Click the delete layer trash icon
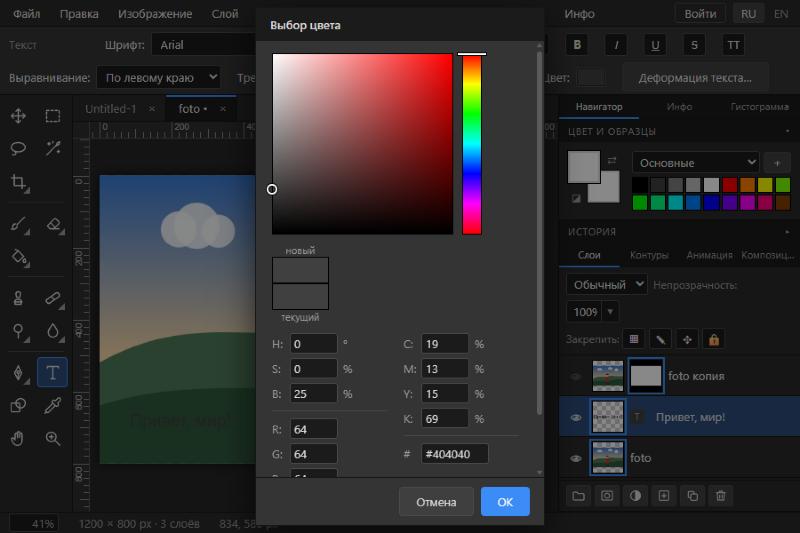 click(x=720, y=496)
